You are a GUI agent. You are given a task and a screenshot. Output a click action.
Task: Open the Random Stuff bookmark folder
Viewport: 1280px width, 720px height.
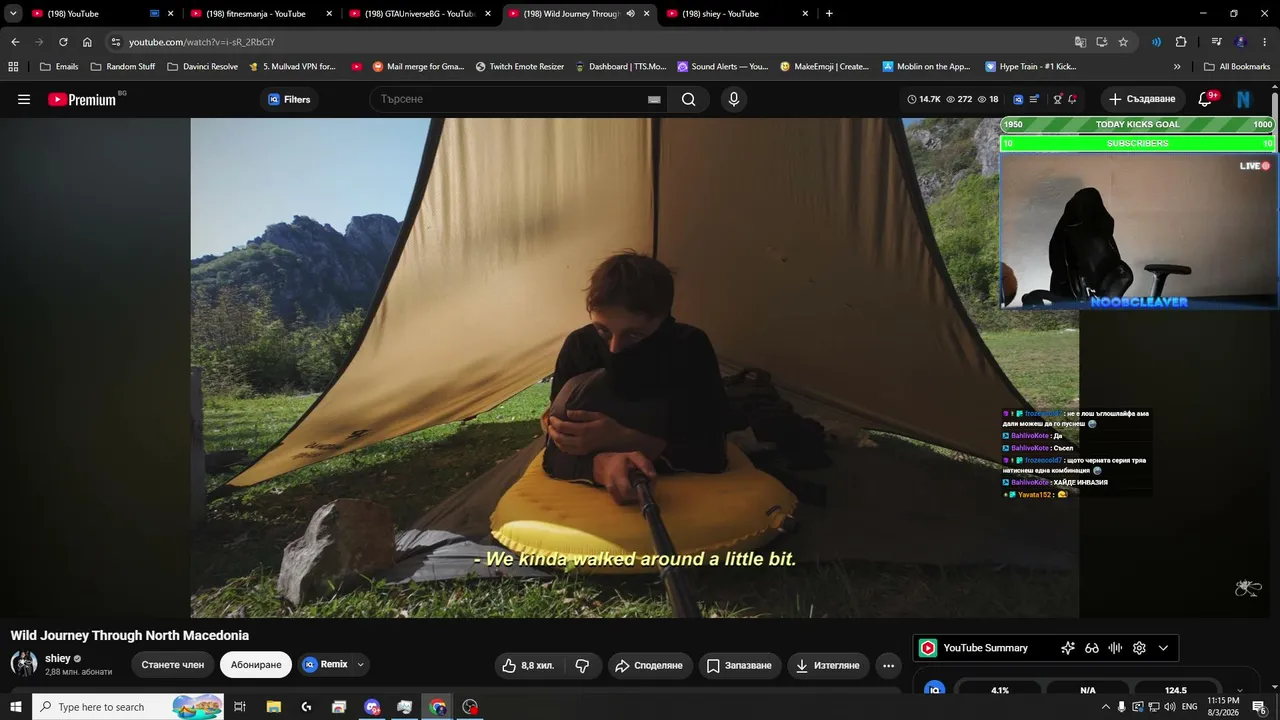point(123,67)
